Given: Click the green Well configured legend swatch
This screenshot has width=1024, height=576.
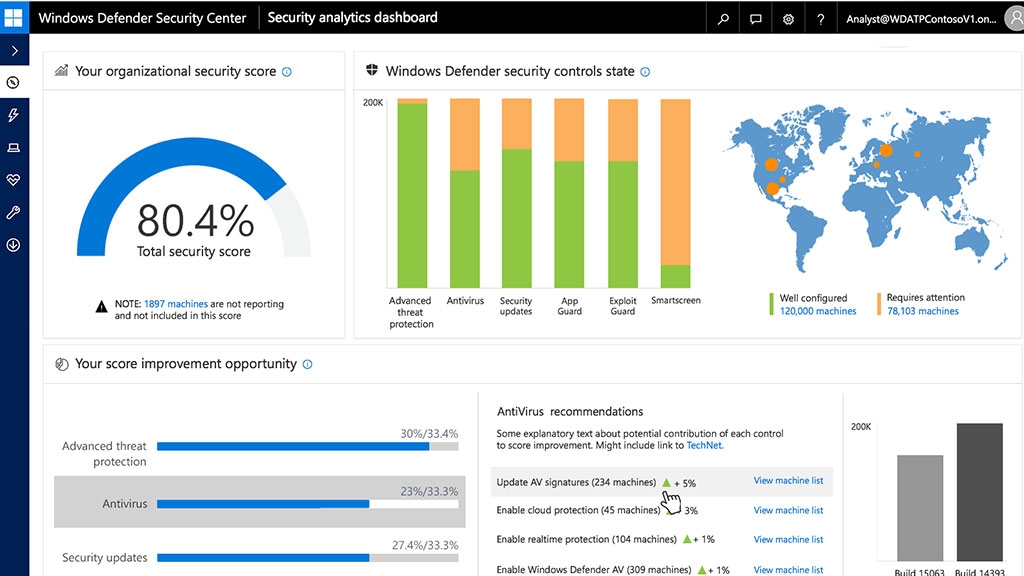Looking at the screenshot, I should click(771, 304).
